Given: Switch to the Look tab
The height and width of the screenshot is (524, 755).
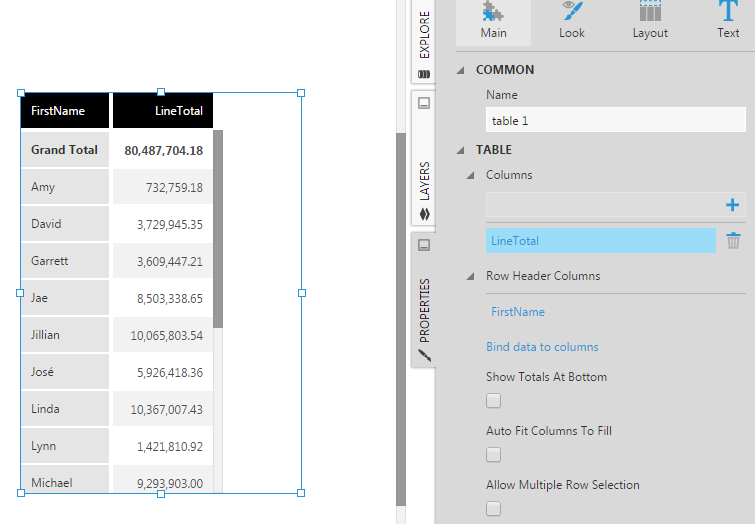Looking at the screenshot, I should tap(572, 22).
